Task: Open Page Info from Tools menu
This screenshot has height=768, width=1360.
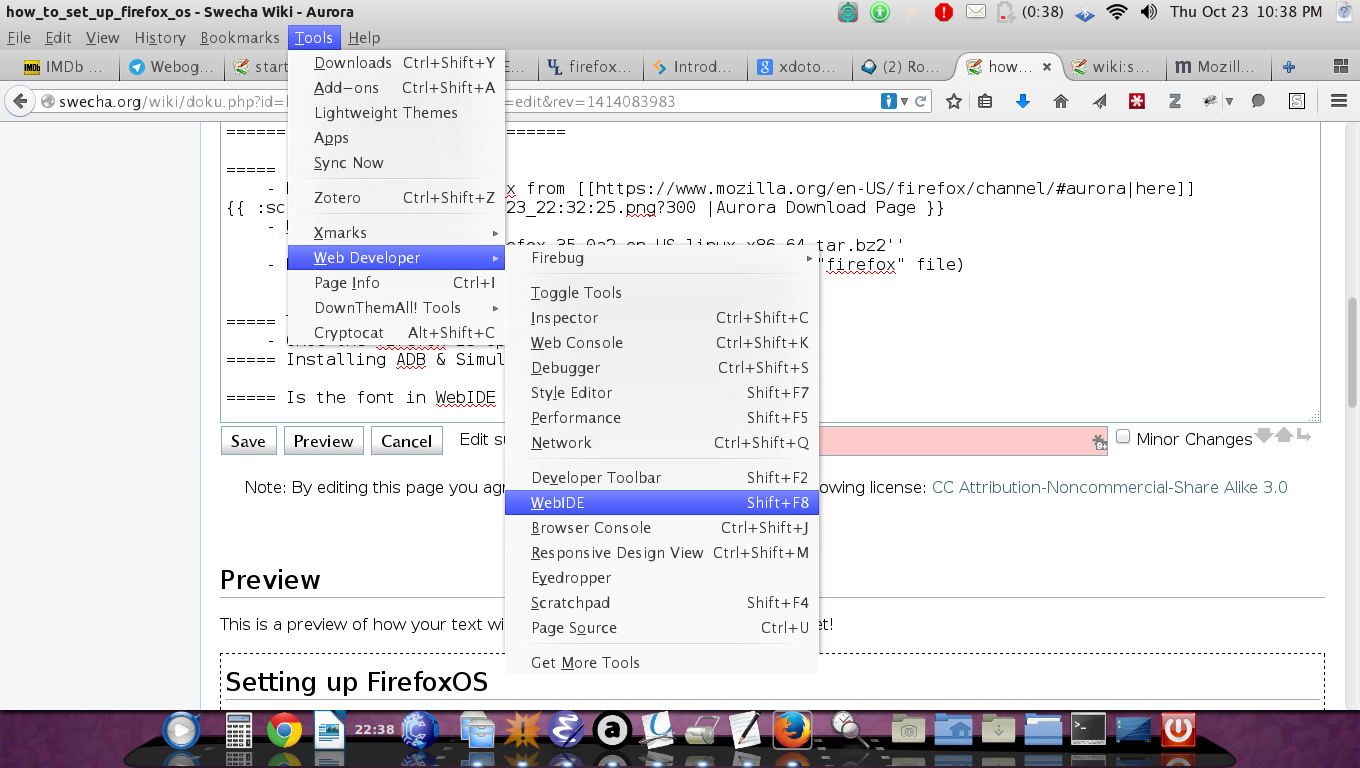Action: tap(396, 282)
